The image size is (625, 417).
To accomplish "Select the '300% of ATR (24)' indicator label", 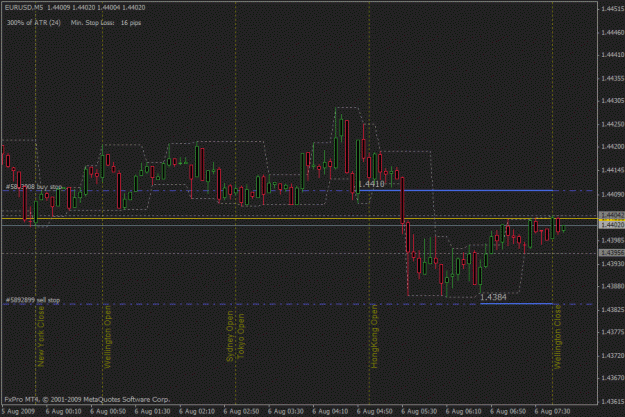I will click(x=34, y=23).
